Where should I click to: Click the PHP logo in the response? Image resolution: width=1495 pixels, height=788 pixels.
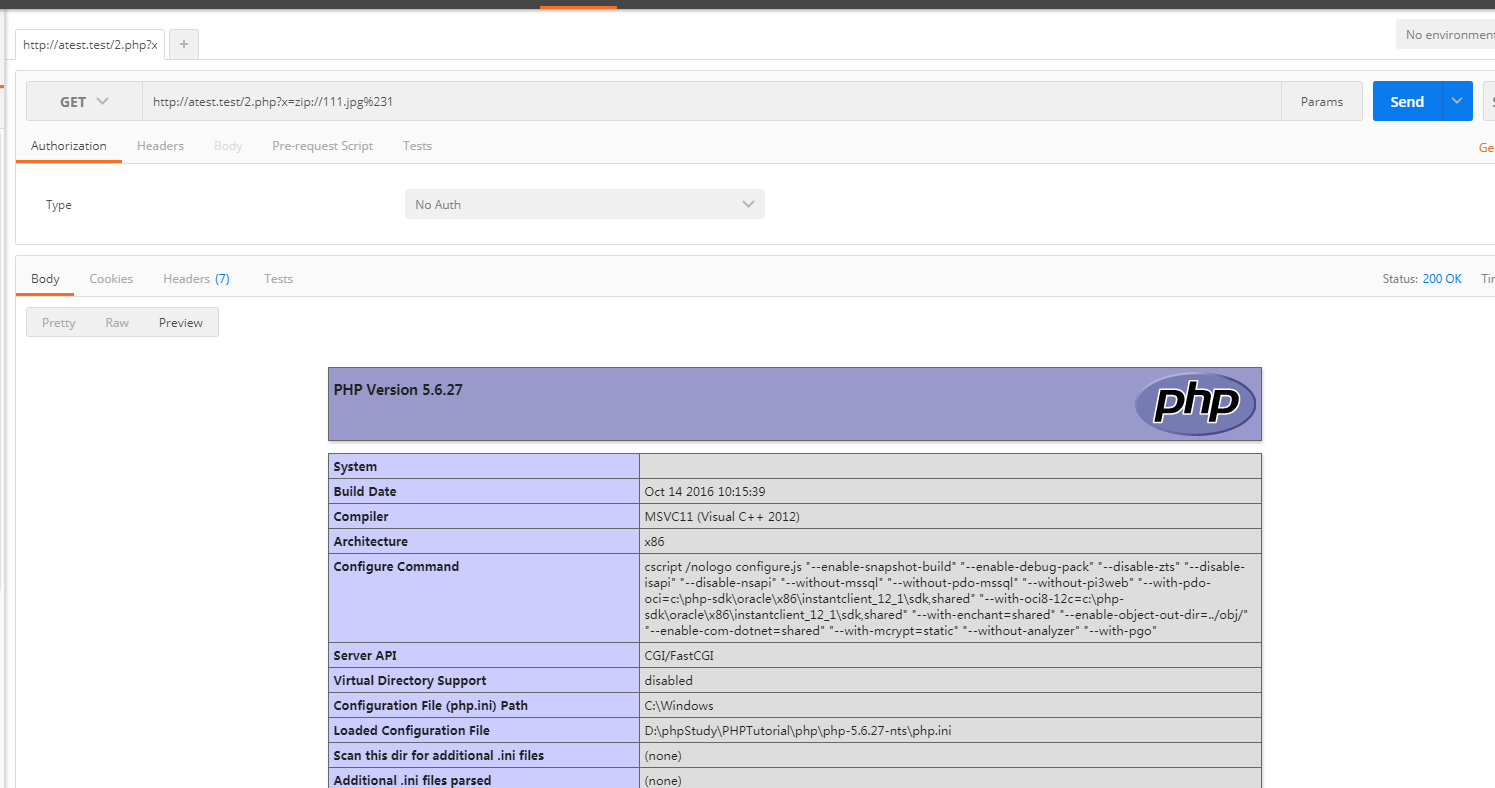point(1195,404)
